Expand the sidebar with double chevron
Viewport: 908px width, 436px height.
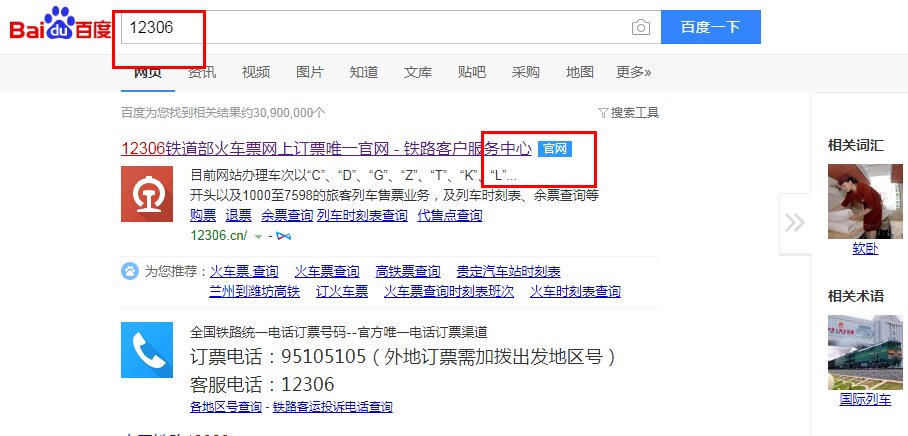click(x=794, y=223)
